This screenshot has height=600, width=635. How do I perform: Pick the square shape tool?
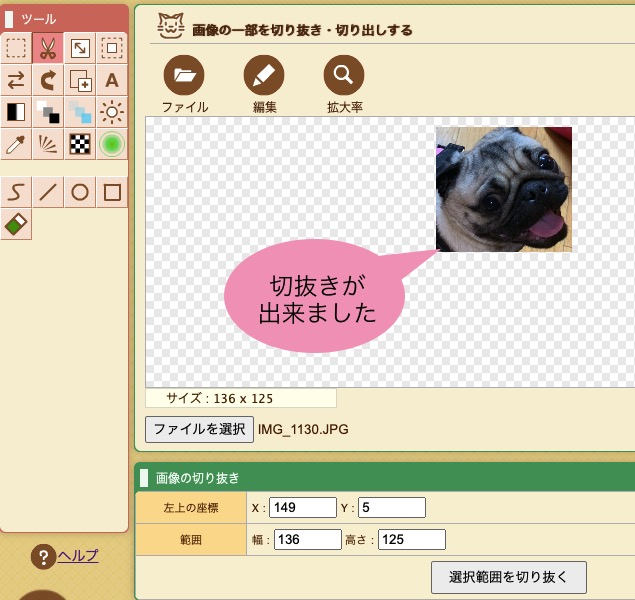tap(112, 192)
